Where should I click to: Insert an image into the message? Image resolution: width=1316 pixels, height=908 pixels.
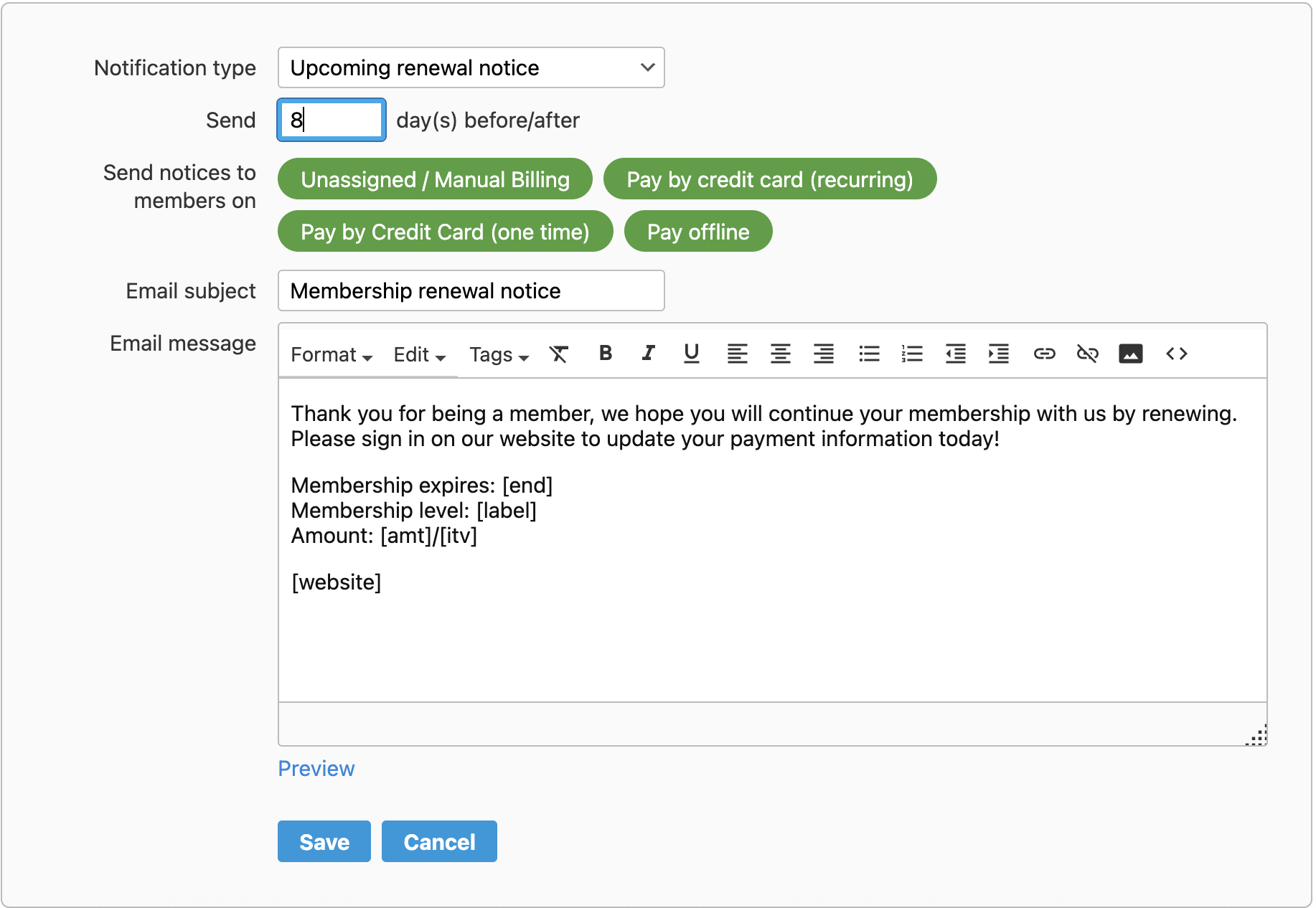(1130, 354)
